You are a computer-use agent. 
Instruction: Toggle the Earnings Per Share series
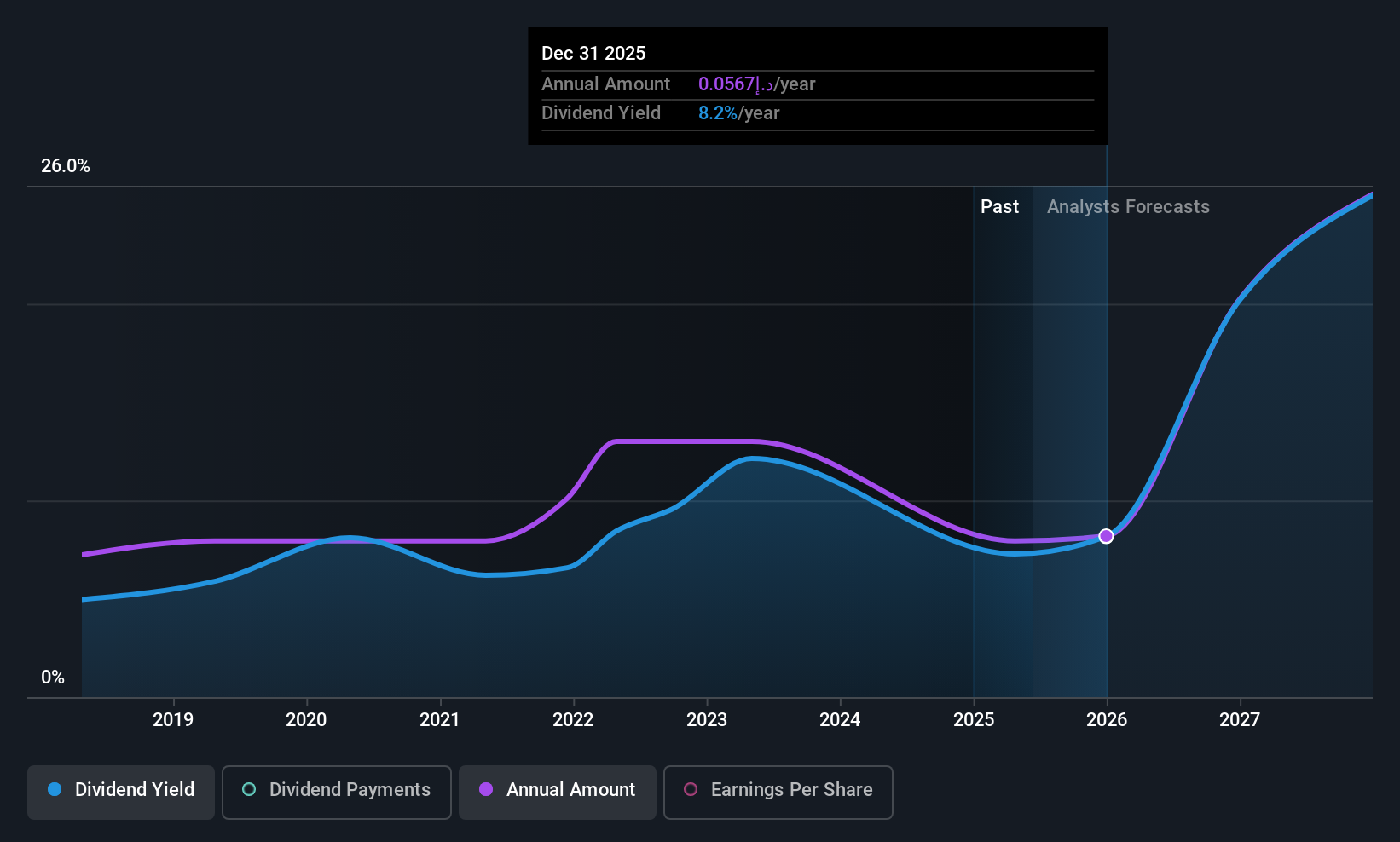coord(778,793)
